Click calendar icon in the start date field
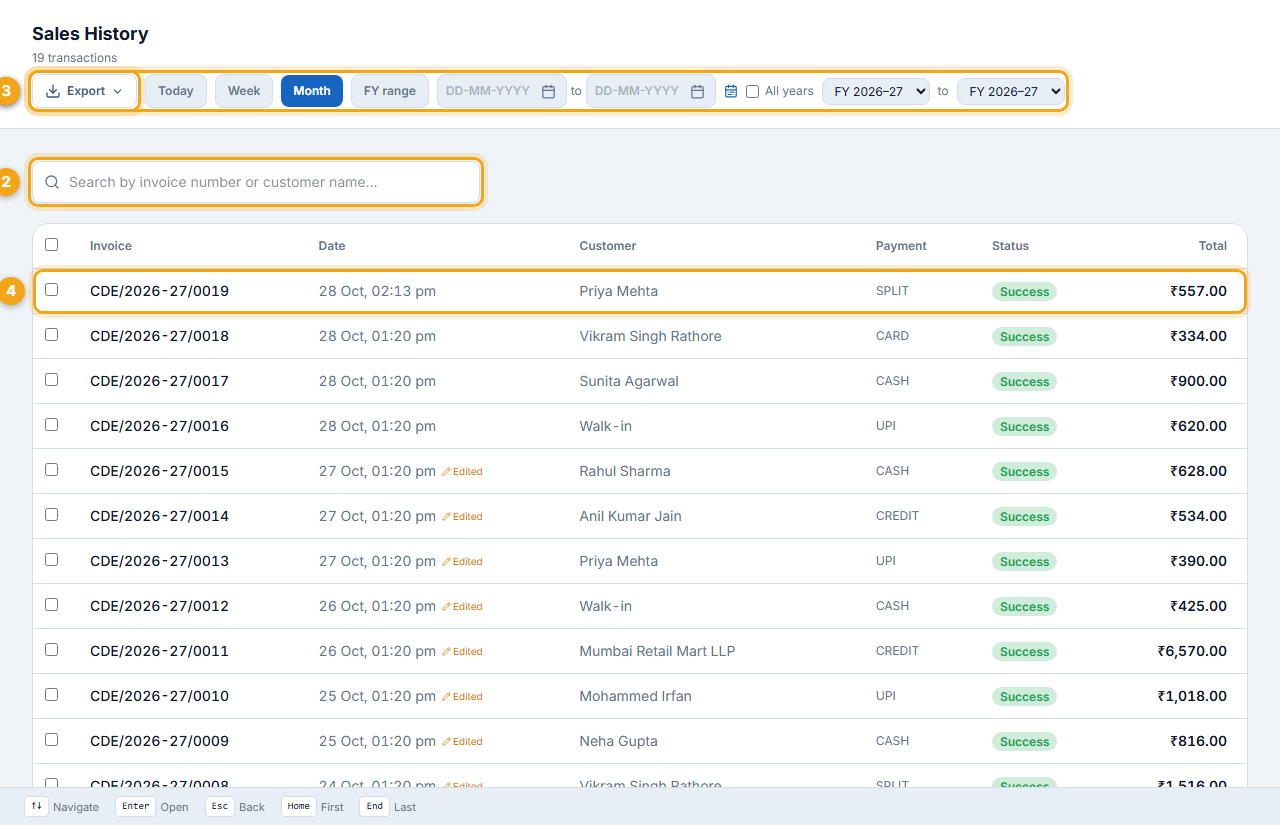Screen dimensions: 1280x825 point(548,91)
